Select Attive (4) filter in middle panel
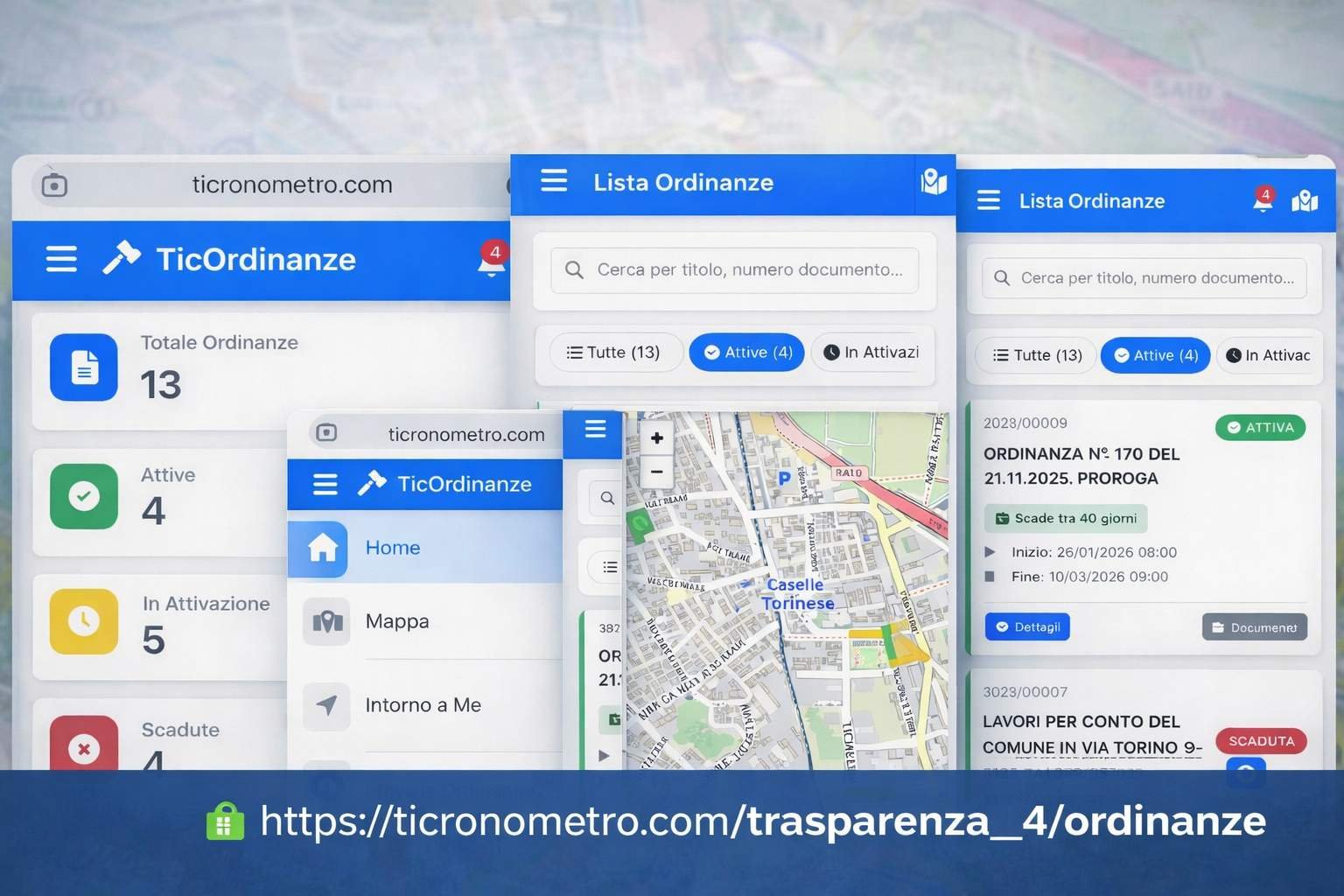Viewport: 1344px width, 896px height. click(746, 353)
